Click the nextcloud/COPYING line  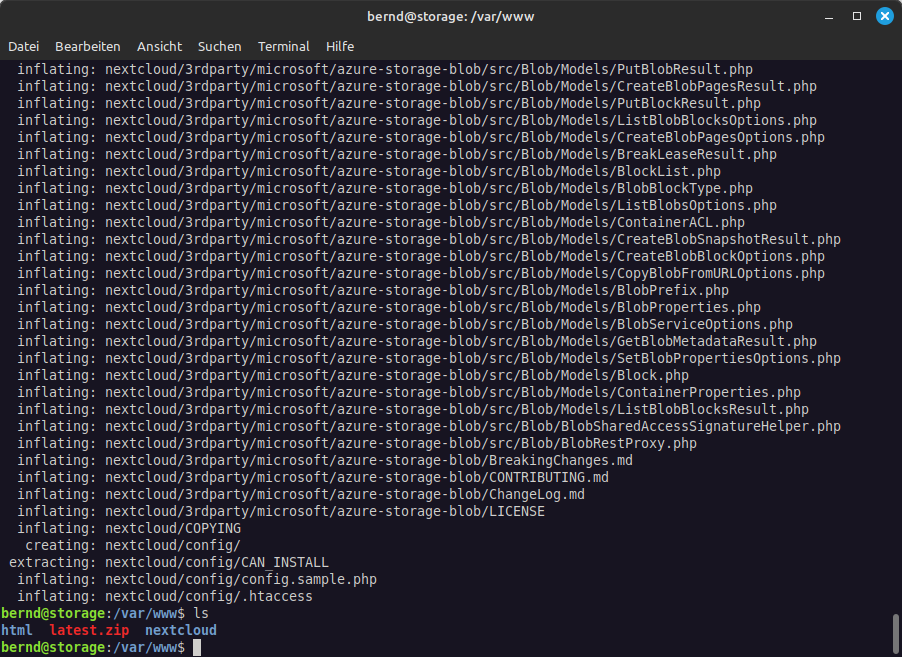[x=129, y=528]
